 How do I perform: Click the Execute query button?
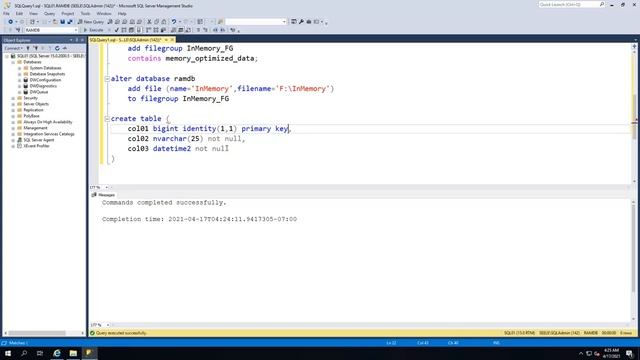(94, 30)
